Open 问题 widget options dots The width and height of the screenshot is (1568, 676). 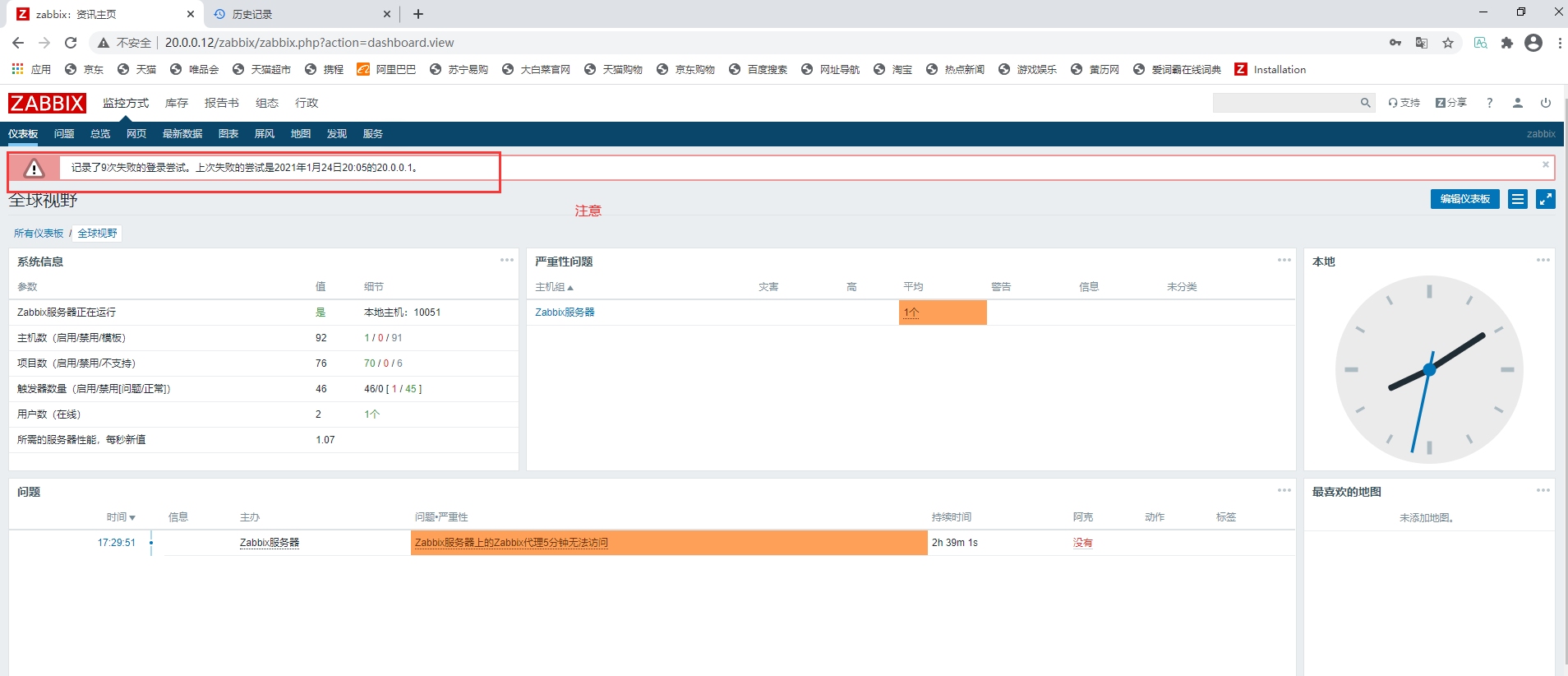(1284, 490)
